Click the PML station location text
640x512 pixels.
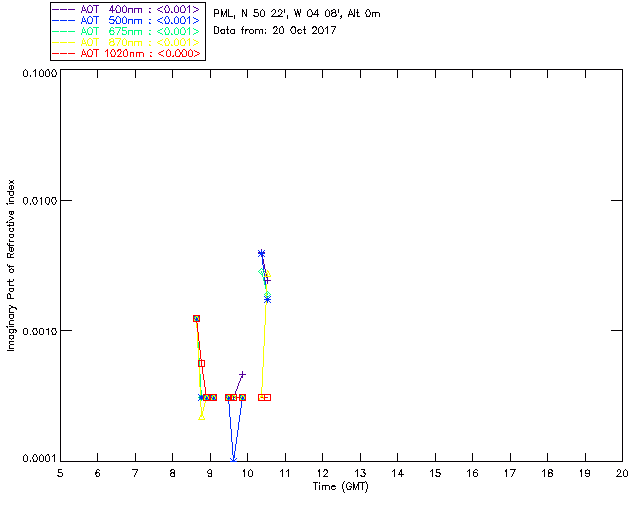(297, 14)
